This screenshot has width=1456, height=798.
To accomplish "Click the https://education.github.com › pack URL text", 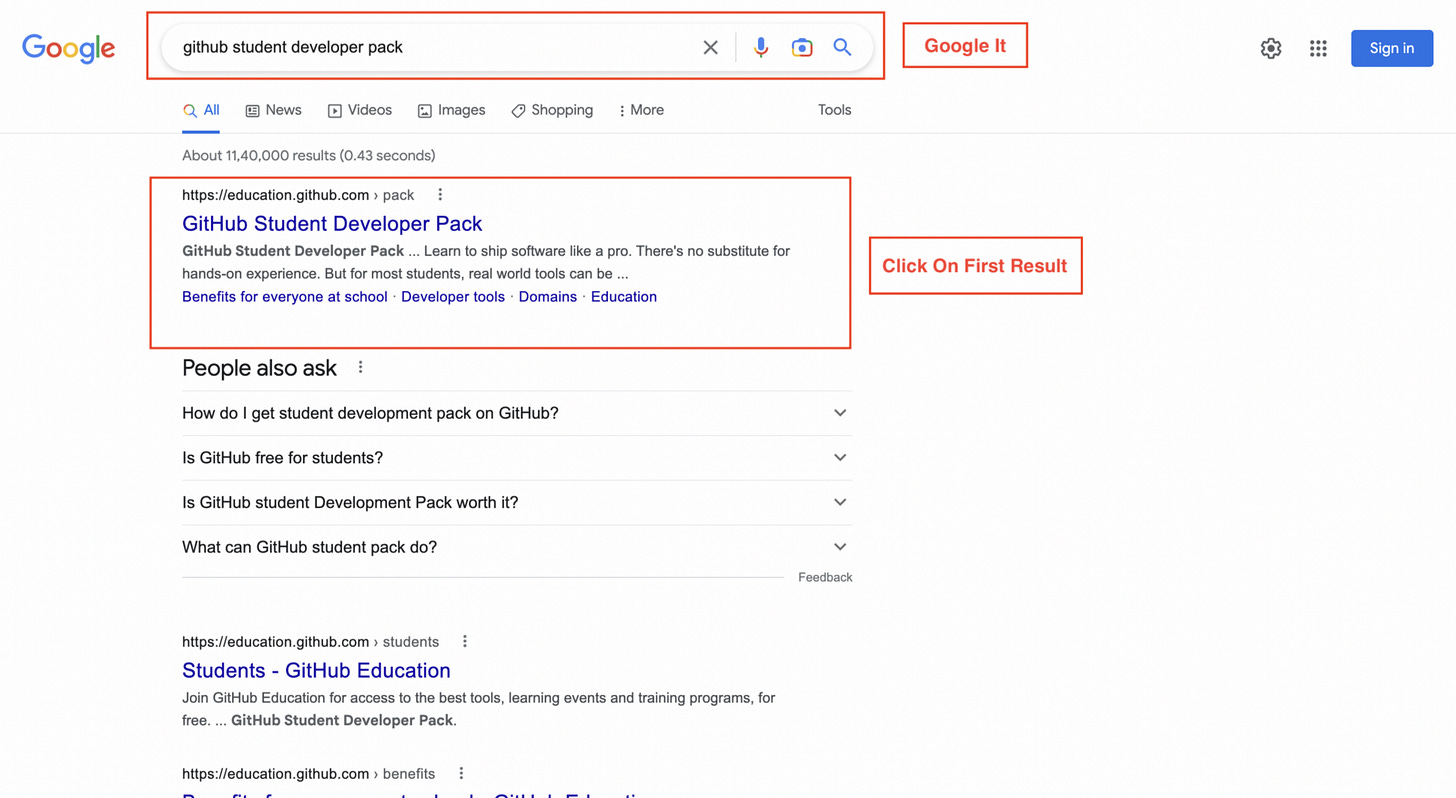I will tap(298, 195).
